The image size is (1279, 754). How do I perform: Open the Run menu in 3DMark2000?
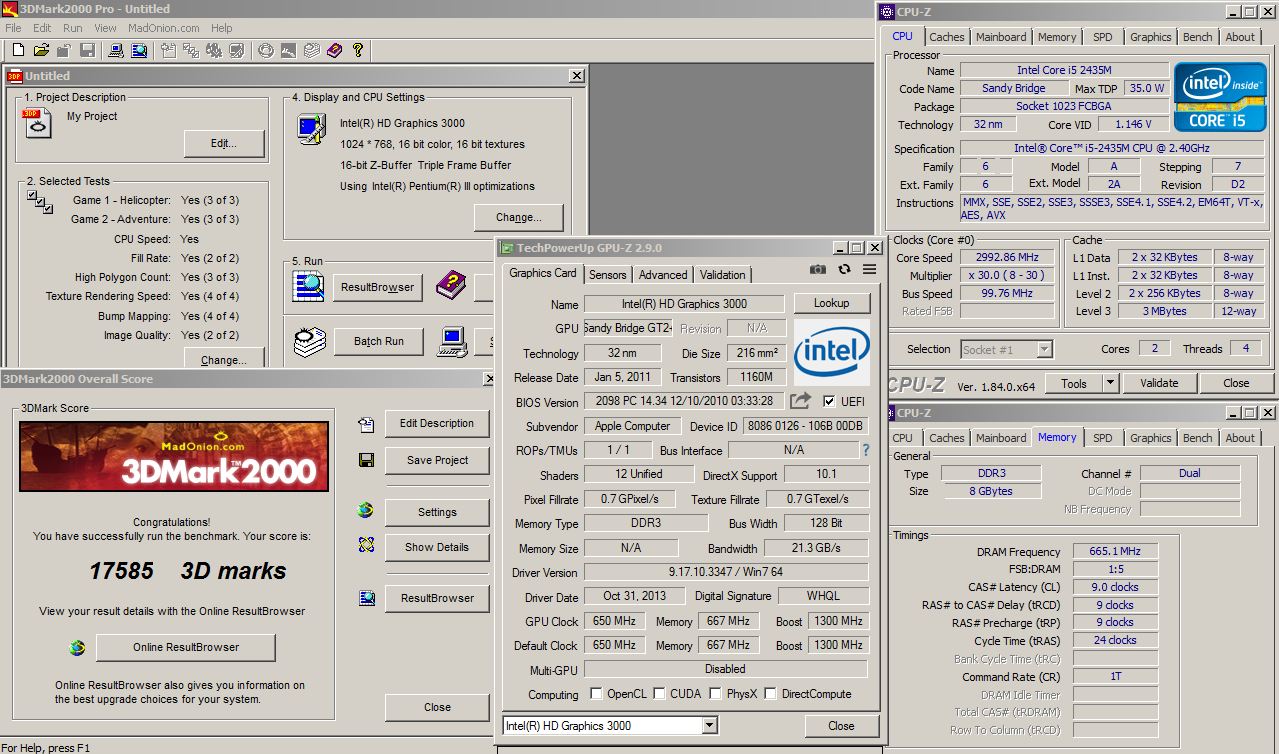73,28
